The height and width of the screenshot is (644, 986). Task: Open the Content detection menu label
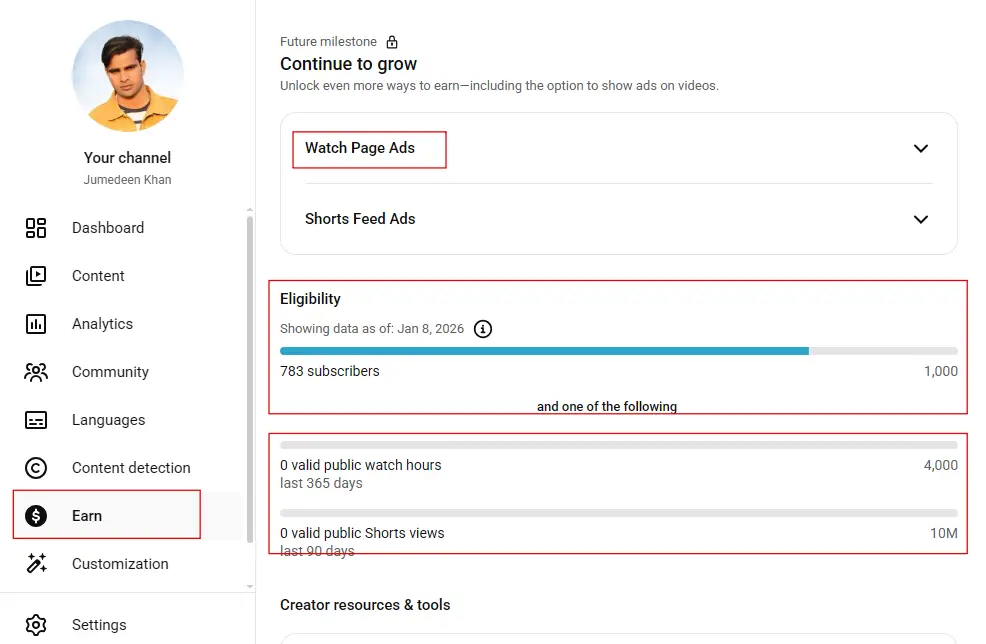pos(131,468)
